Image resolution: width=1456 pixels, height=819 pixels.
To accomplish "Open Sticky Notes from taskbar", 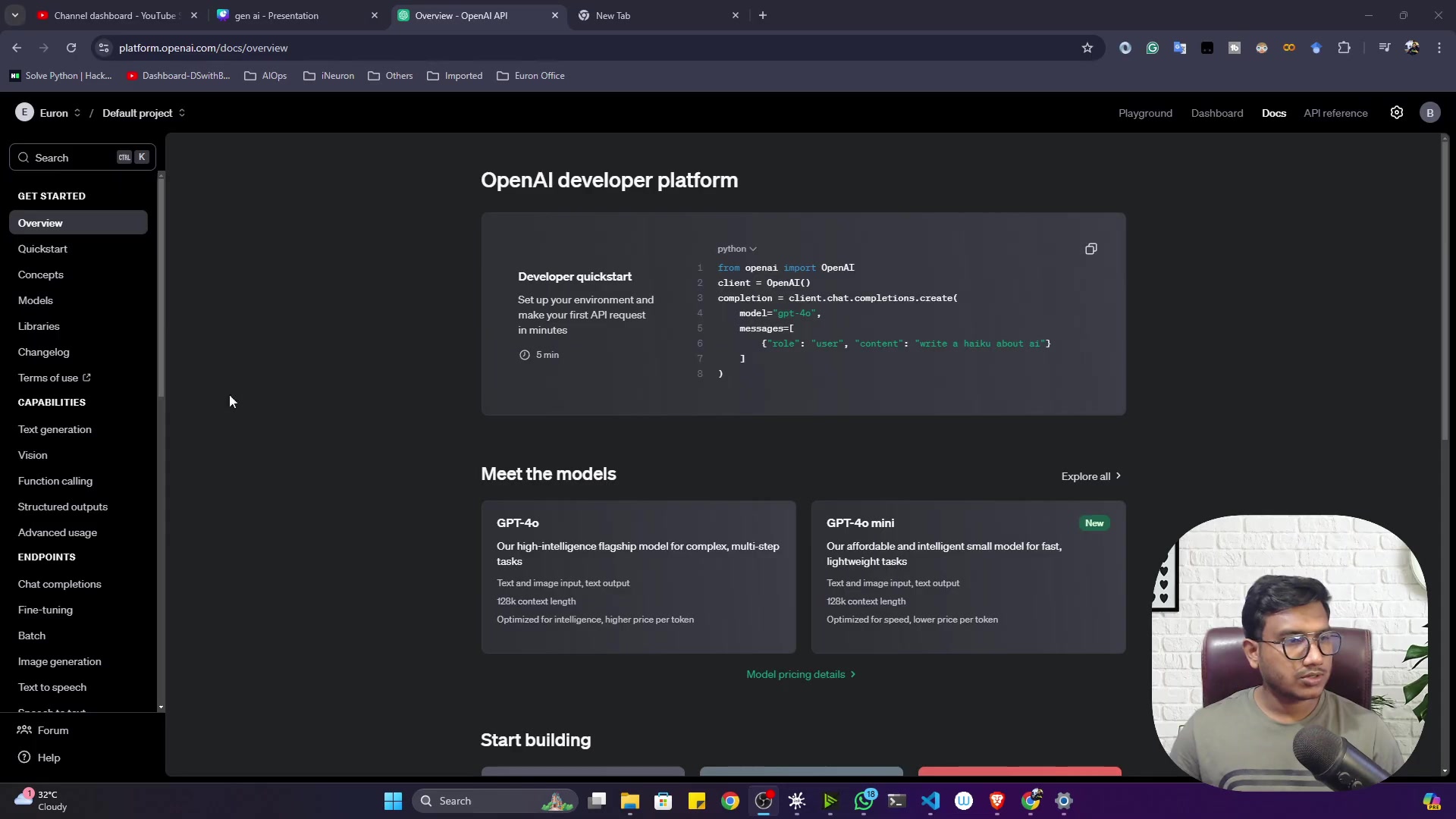I will [x=697, y=801].
